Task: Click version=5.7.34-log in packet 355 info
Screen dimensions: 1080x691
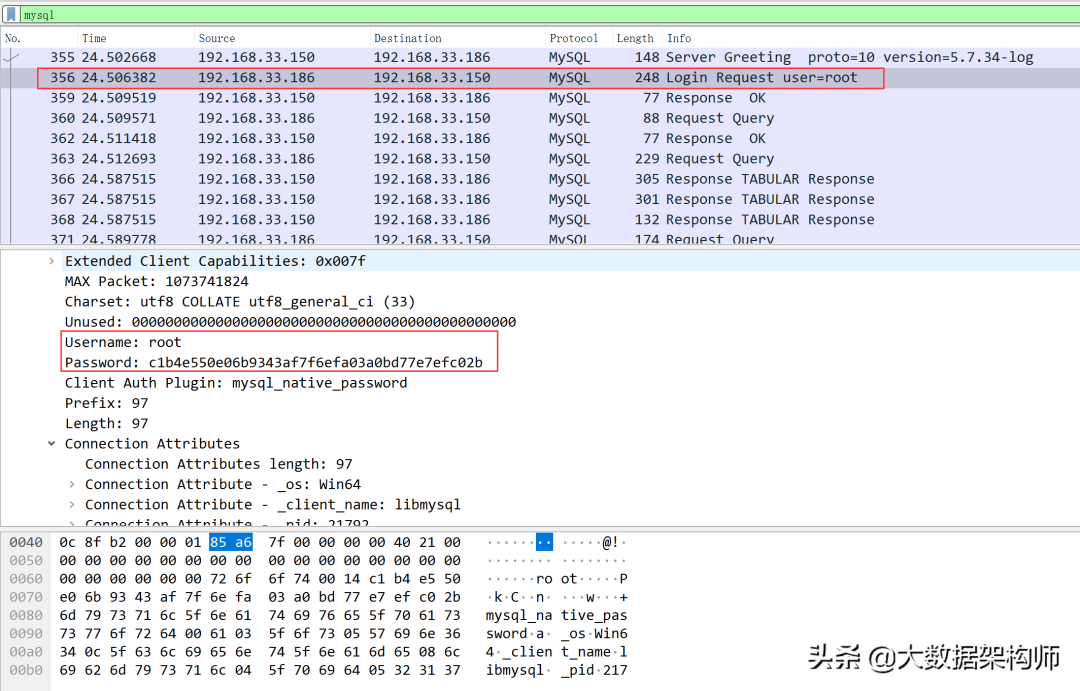Action: pyautogui.click(x=958, y=57)
